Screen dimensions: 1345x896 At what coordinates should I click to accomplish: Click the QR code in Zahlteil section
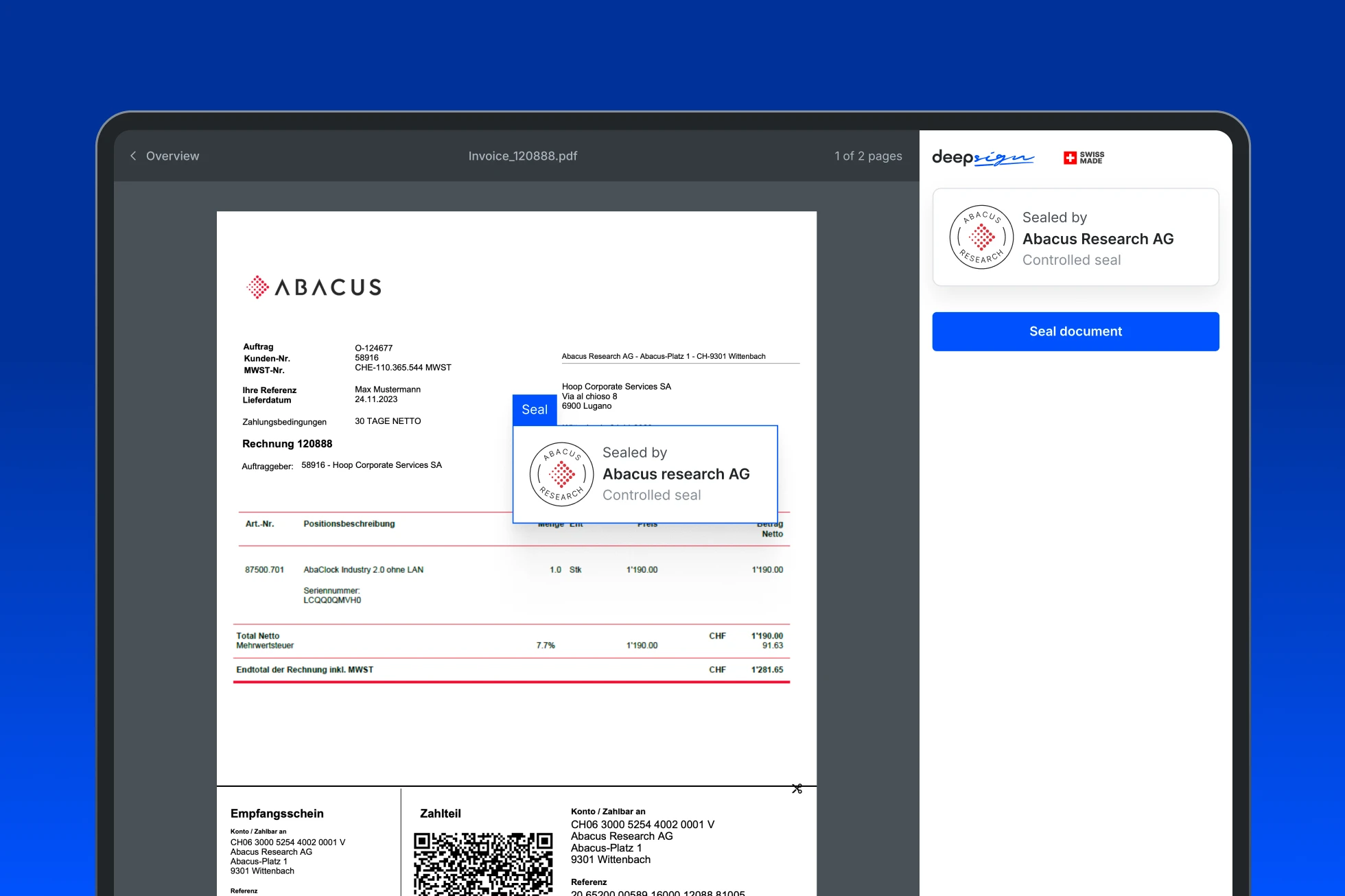tap(482, 863)
